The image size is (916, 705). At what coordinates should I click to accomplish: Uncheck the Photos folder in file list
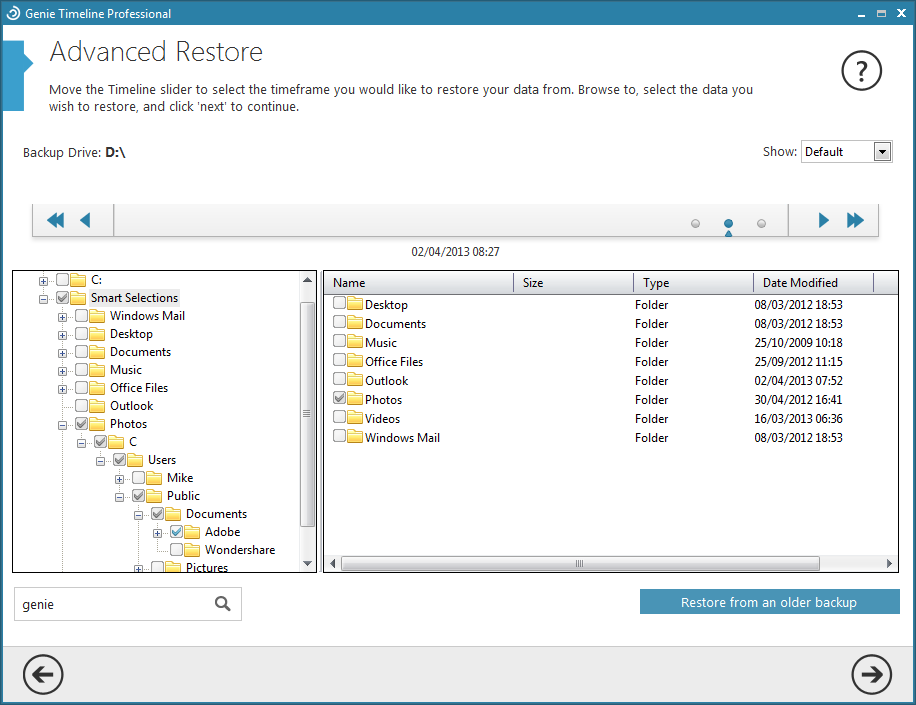tap(340, 399)
